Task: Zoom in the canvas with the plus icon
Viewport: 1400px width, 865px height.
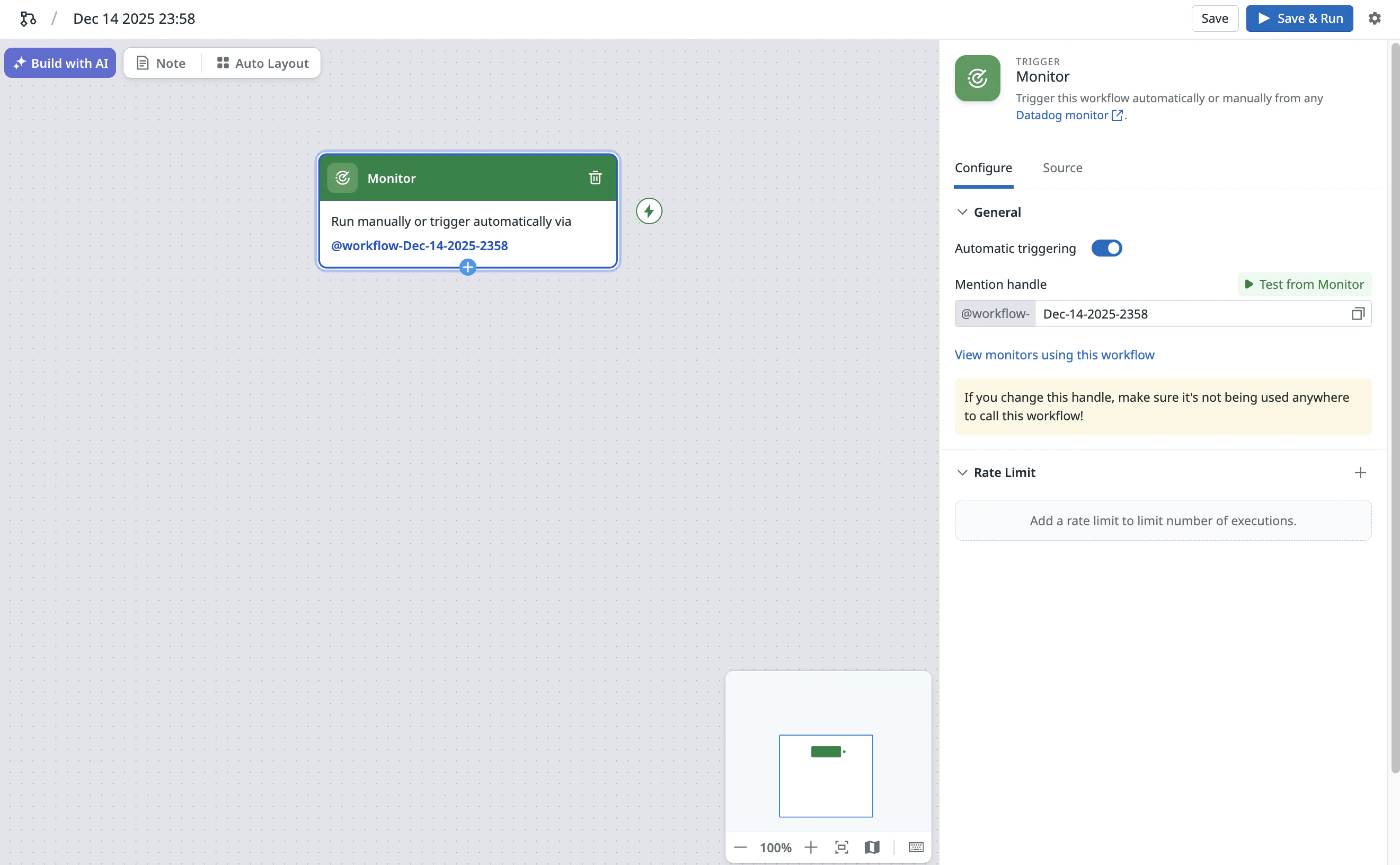Action: point(810,848)
